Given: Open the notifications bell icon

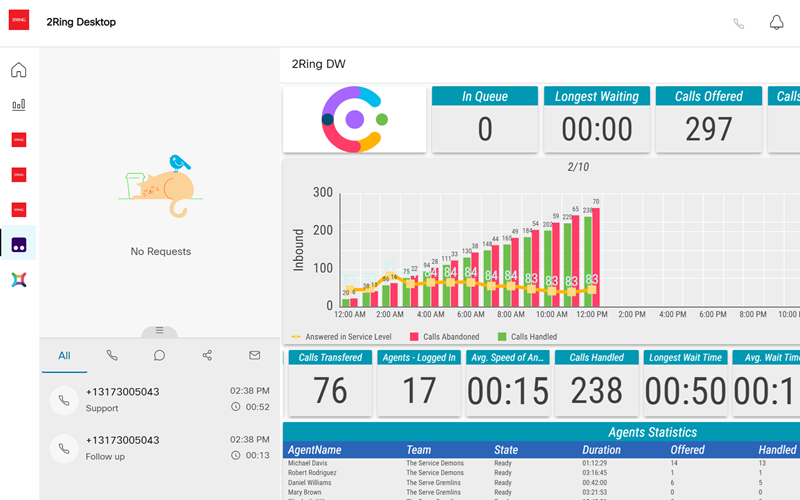Looking at the screenshot, I should point(777,22).
